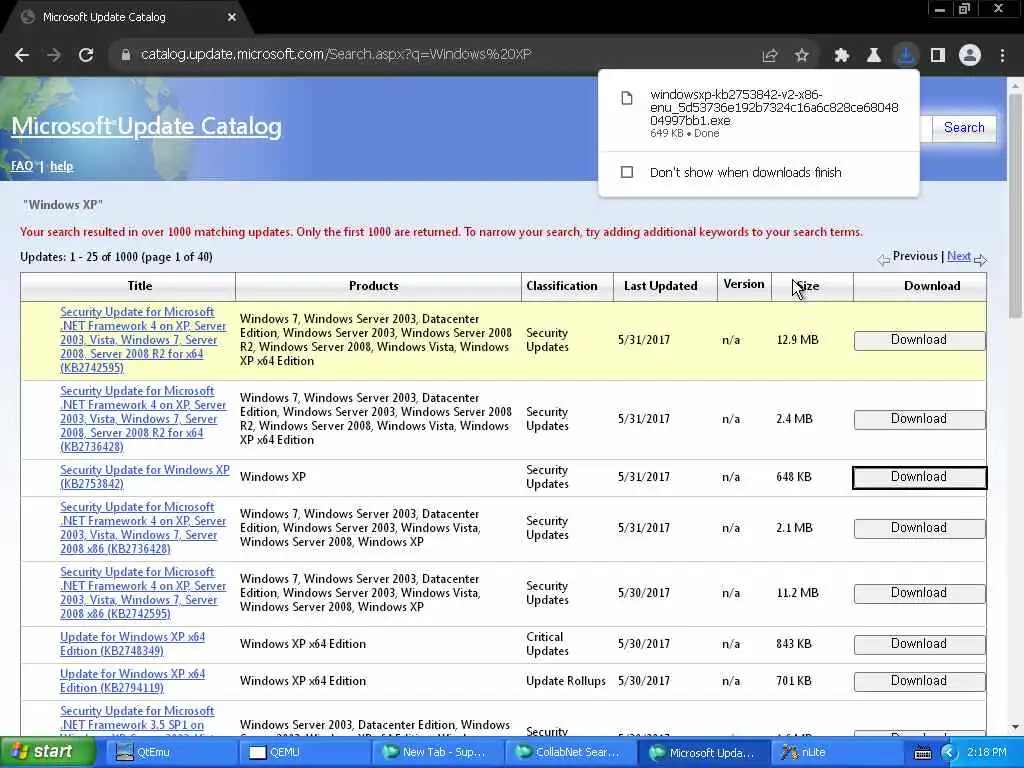
Task: Click the Previous page arrow icon
Action: (884, 260)
